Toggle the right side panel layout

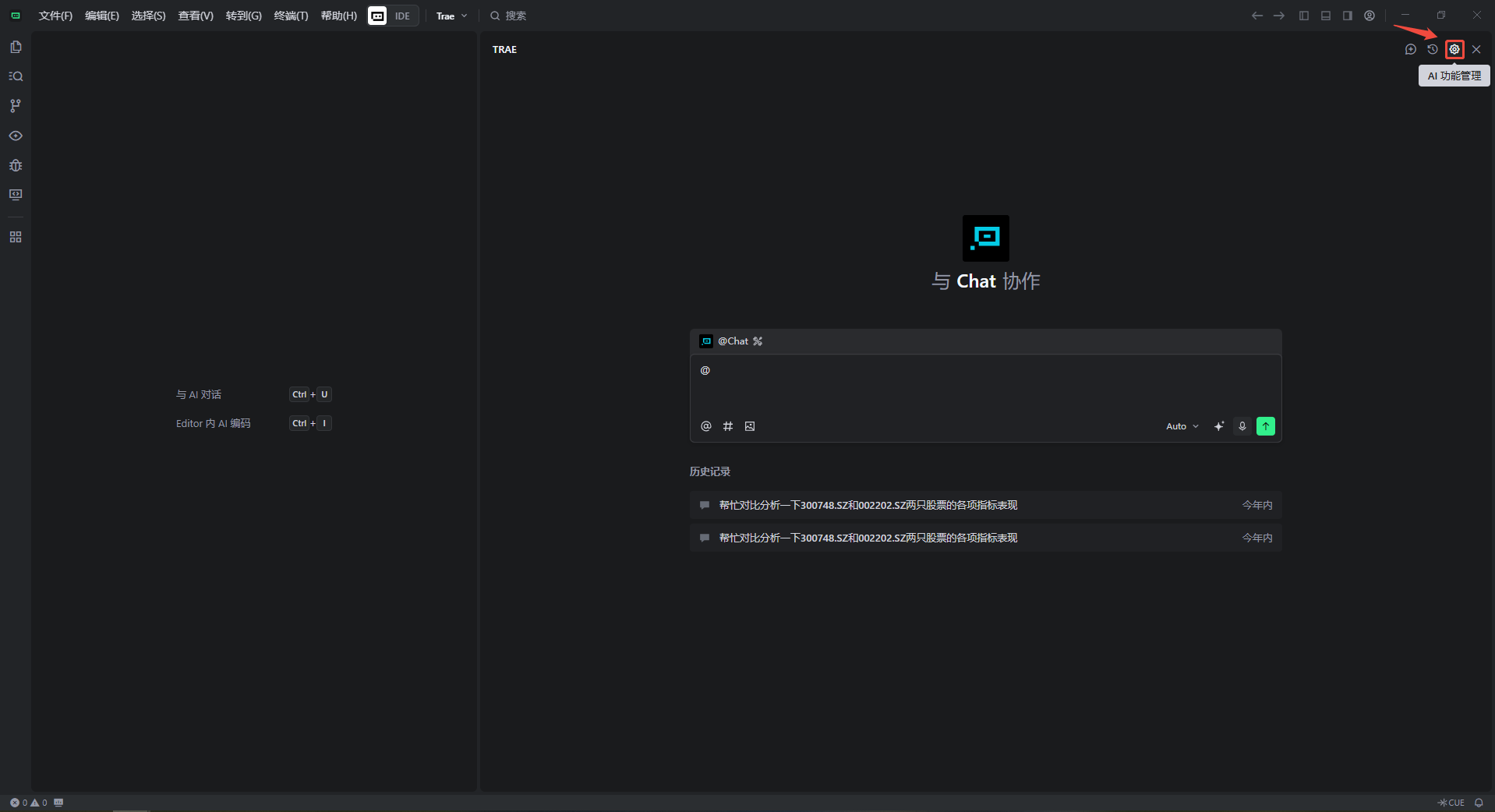1348,16
